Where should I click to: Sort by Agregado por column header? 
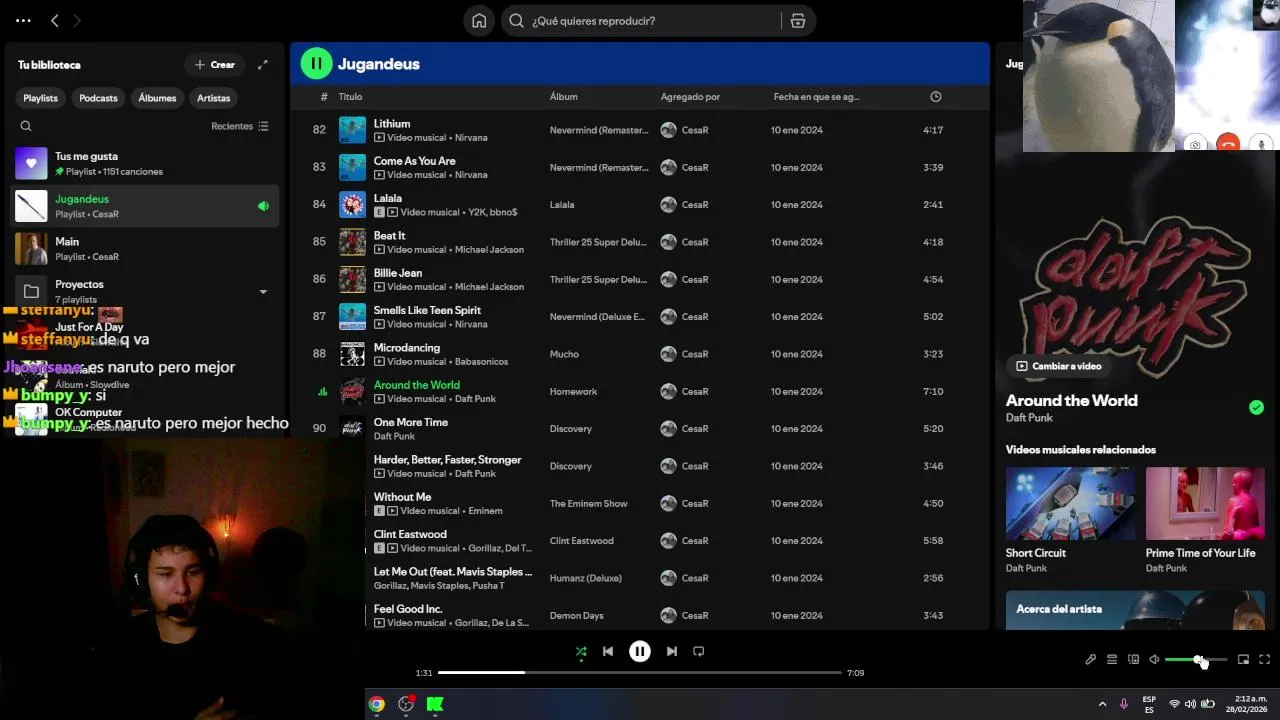[690, 97]
